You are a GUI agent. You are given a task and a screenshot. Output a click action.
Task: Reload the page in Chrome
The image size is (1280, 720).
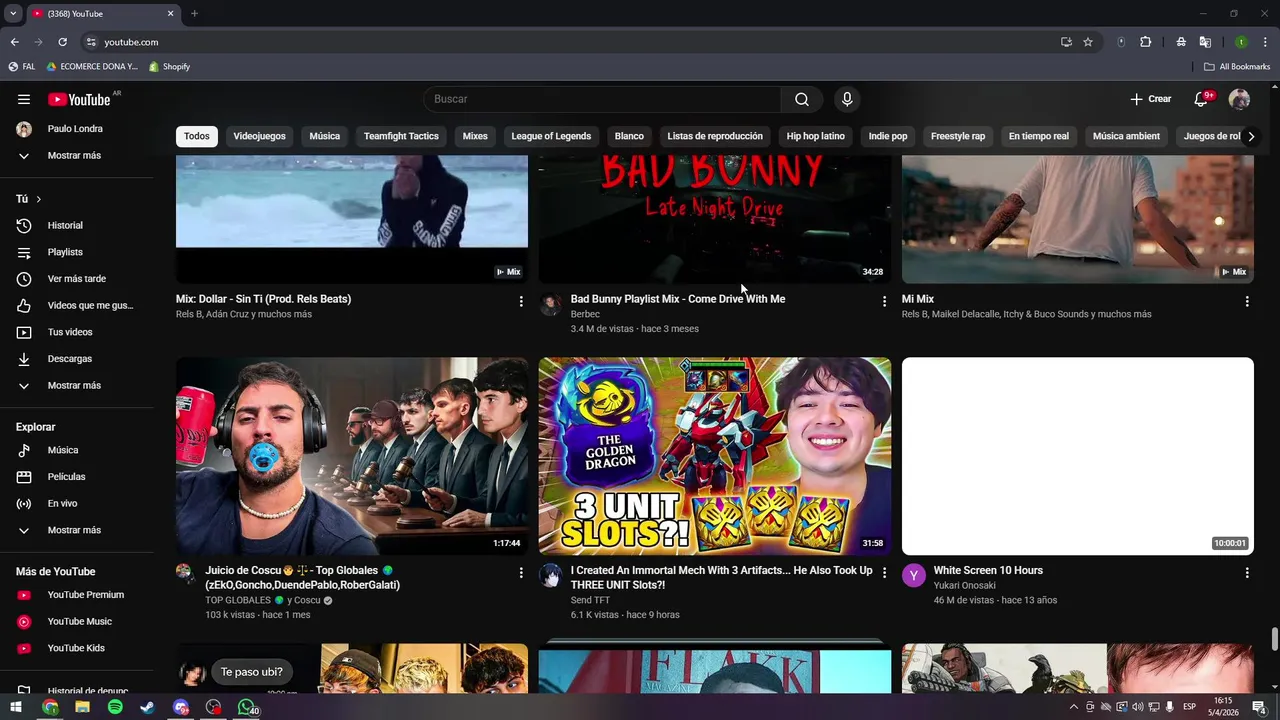pyautogui.click(x=62, y=42)
